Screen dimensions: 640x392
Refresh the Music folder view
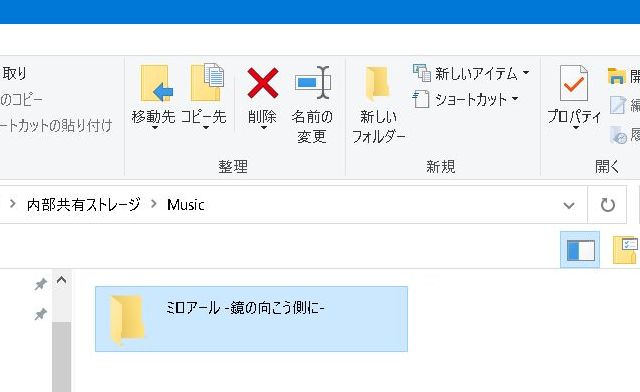coord(607,205)
